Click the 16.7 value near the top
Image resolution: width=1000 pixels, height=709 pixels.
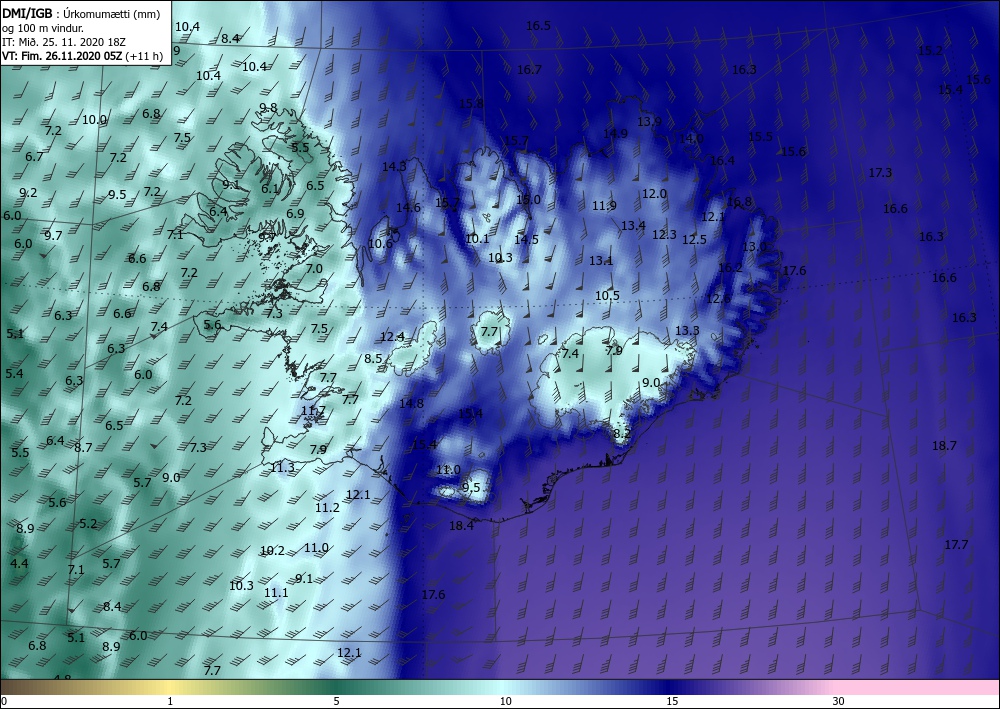click(529, 69)
